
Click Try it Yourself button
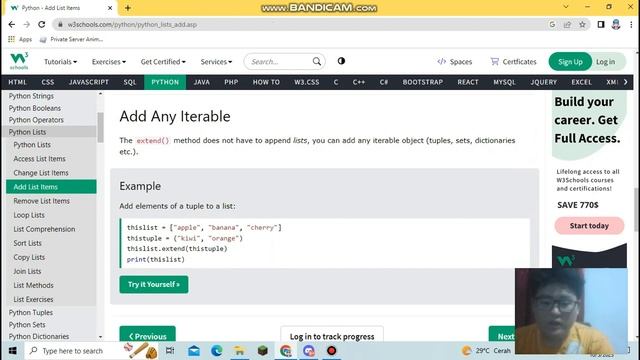click(154, 284)
